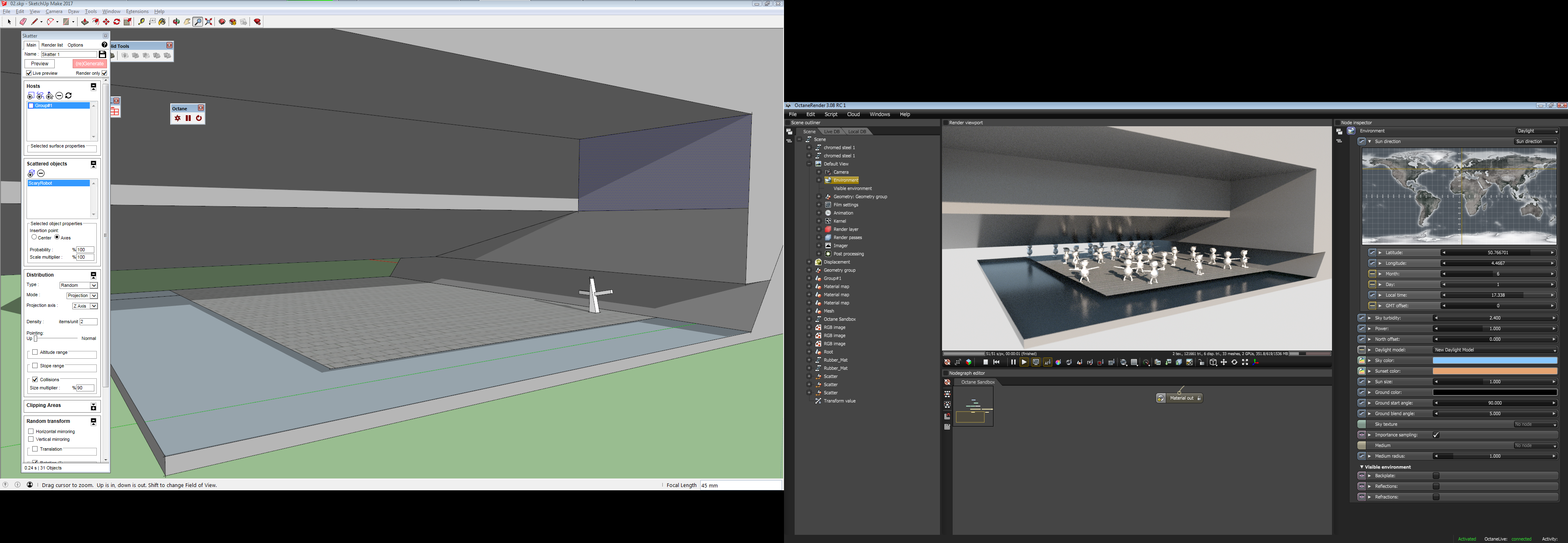Click the Skatter save preset floppy icon
Screen dimensions: 1568x543
pos(102,54)
